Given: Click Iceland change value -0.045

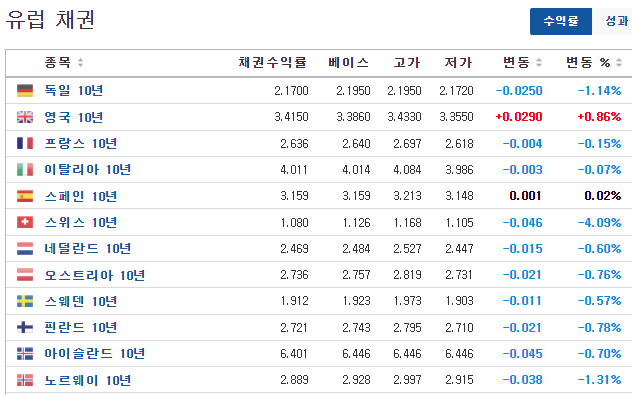Looking at the screenshot, I should click(x=522, y=354).
